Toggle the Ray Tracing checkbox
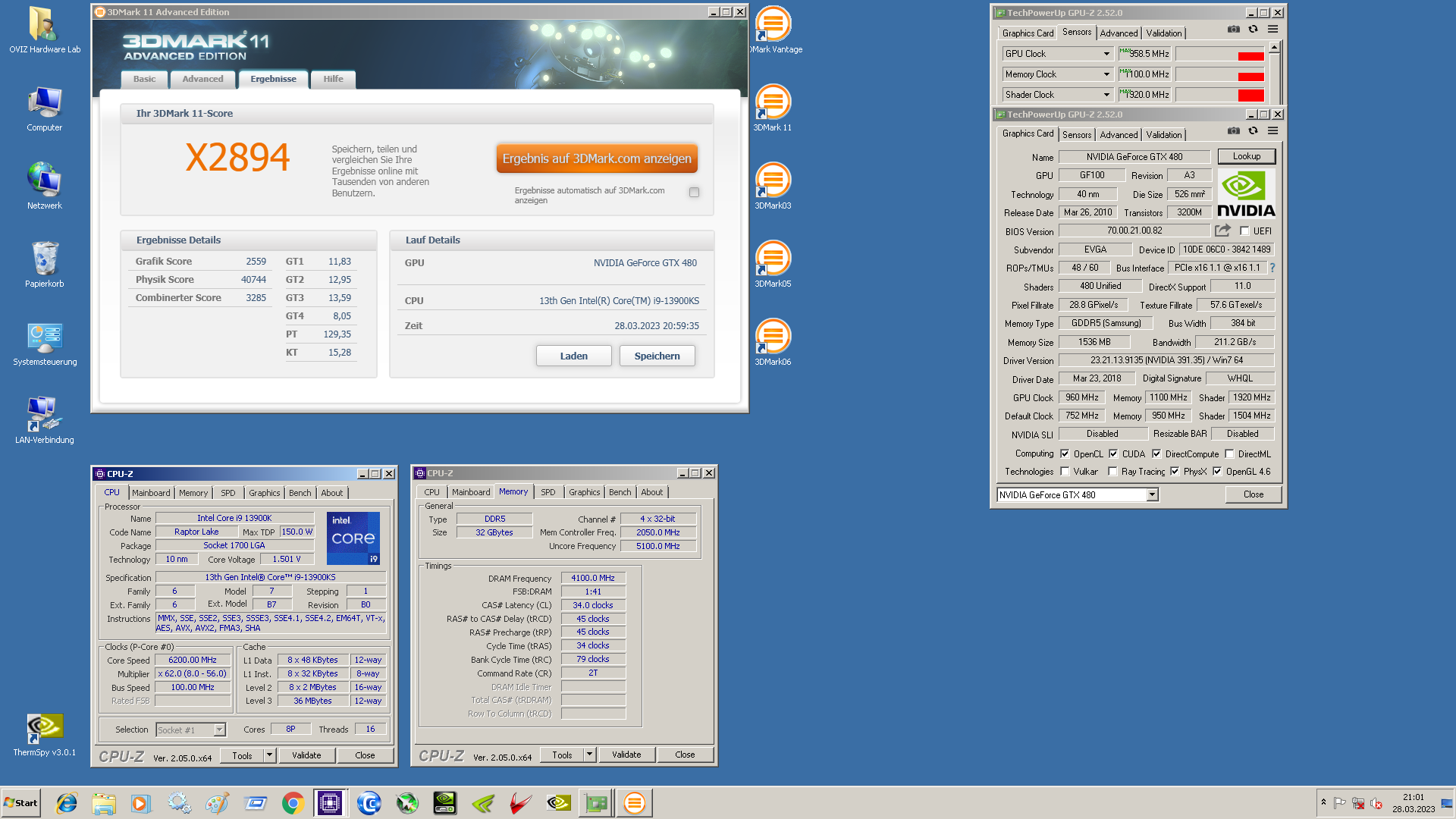The width and height of the screenshot is (1456, 819). pos(1112,471)
